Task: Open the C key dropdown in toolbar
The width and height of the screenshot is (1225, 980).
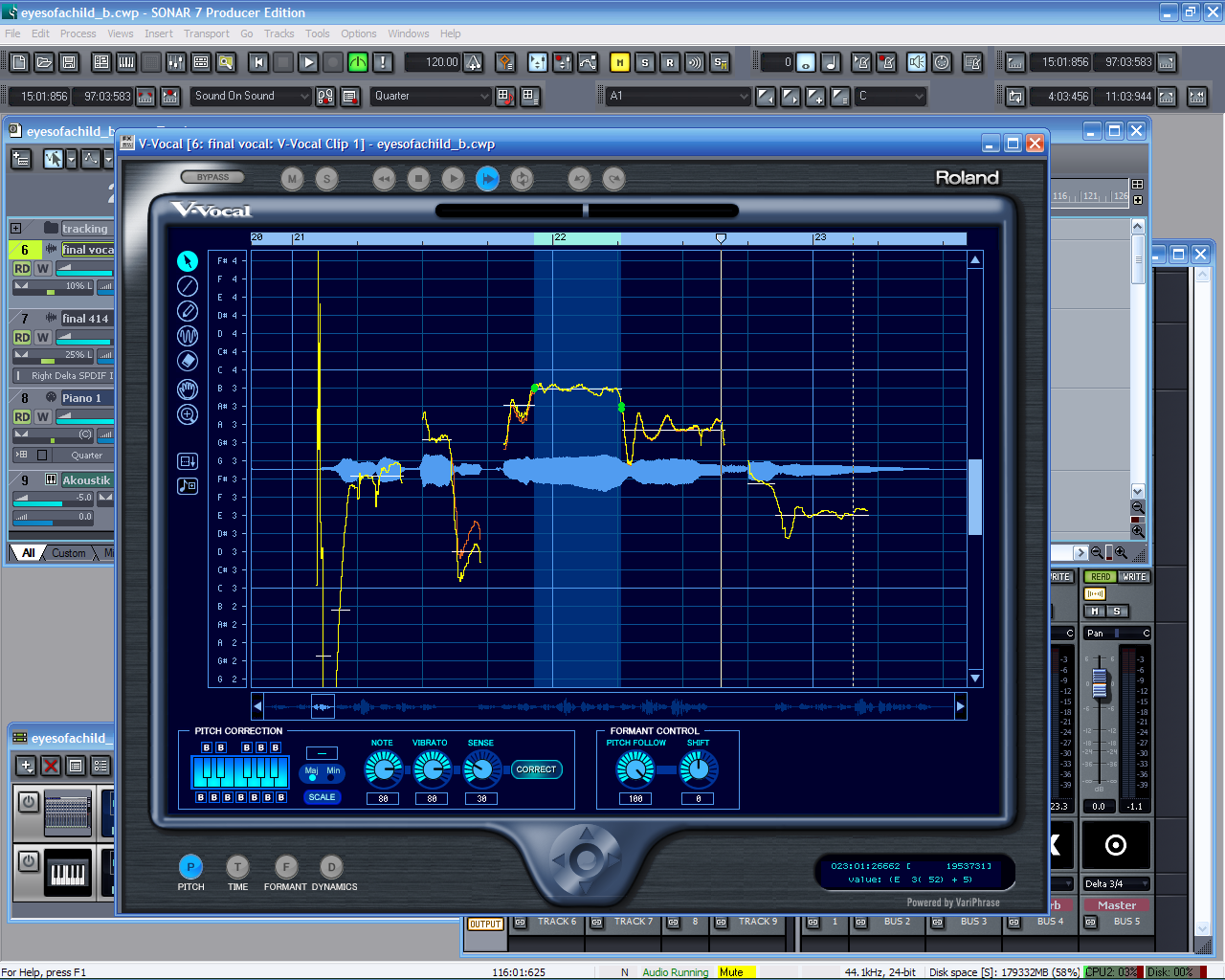Action: [x=891, y=96]
